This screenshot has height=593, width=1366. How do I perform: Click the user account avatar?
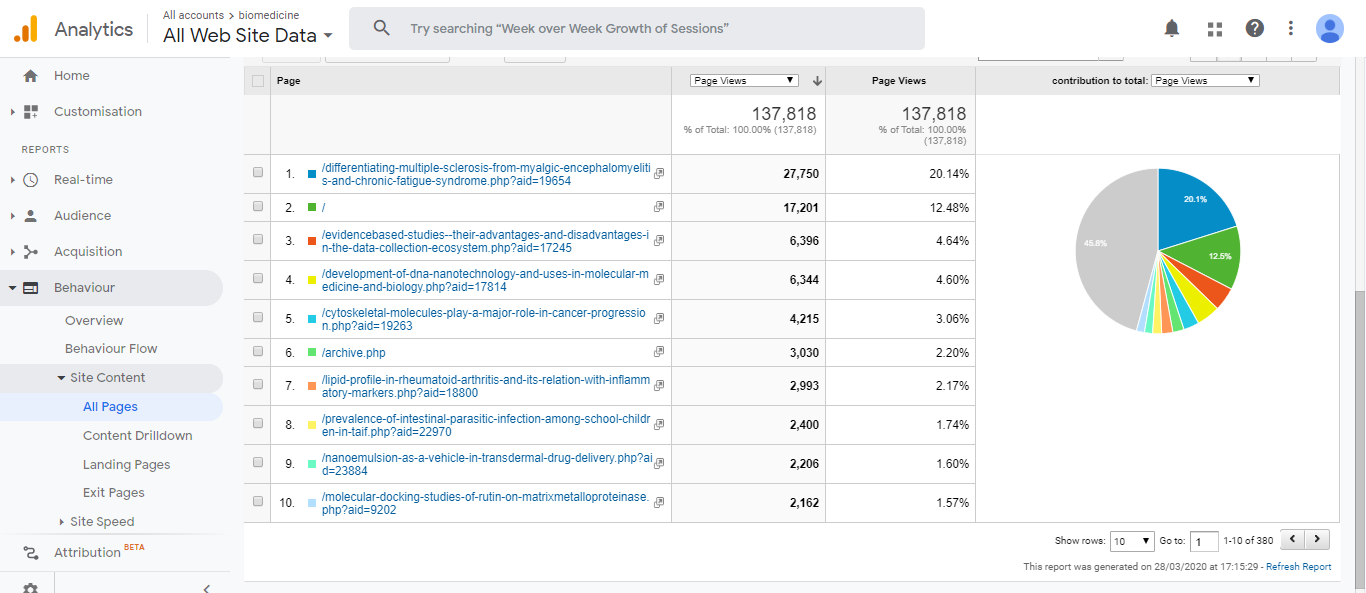[1329, 28]
